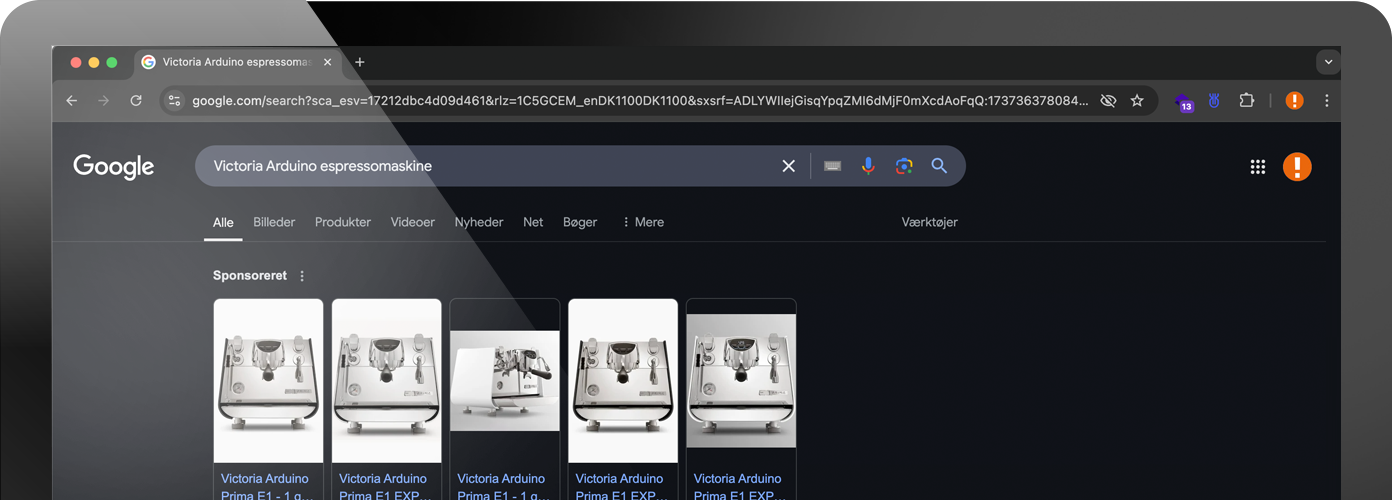Screen dimensions: 1392x500
Task: Open second sponsored espresso machine image
Action: [386, 380]
